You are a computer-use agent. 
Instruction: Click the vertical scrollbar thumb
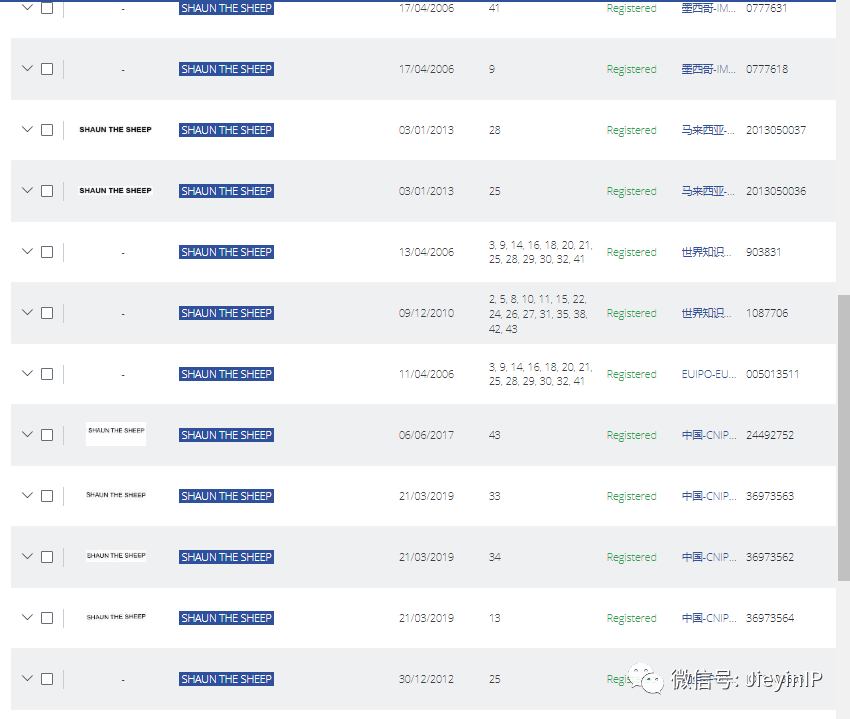[843, 438]
